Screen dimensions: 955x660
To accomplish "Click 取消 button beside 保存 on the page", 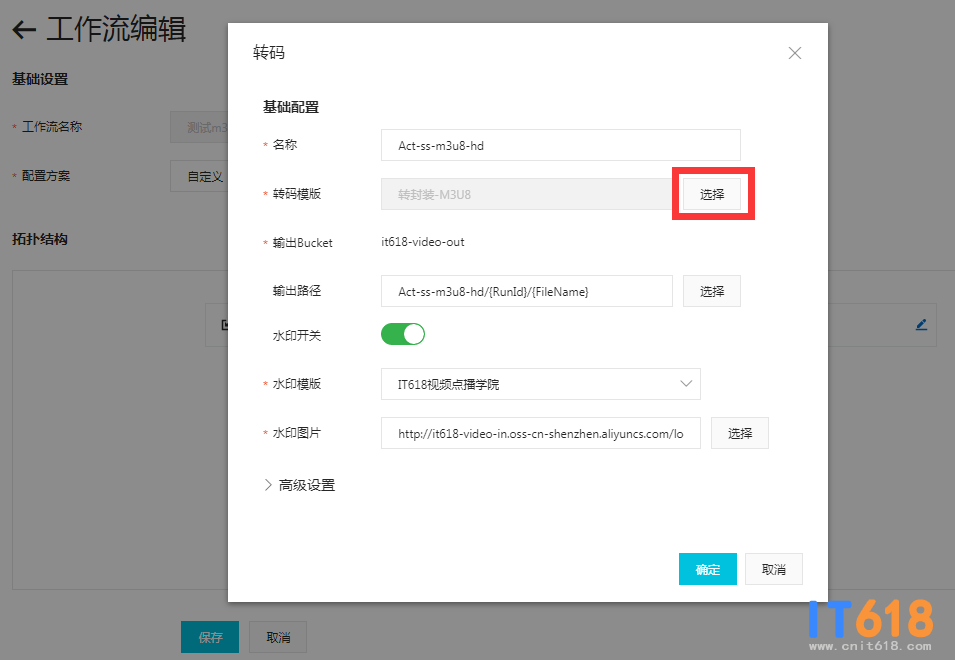I will 278,637.
